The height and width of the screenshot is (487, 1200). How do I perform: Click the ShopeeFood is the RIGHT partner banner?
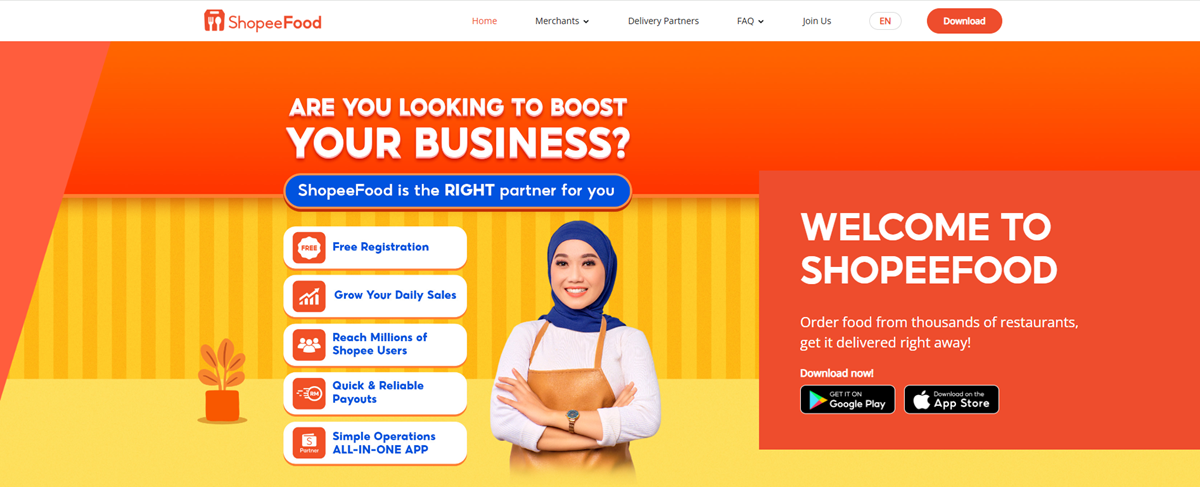click(x=457, y=191)
